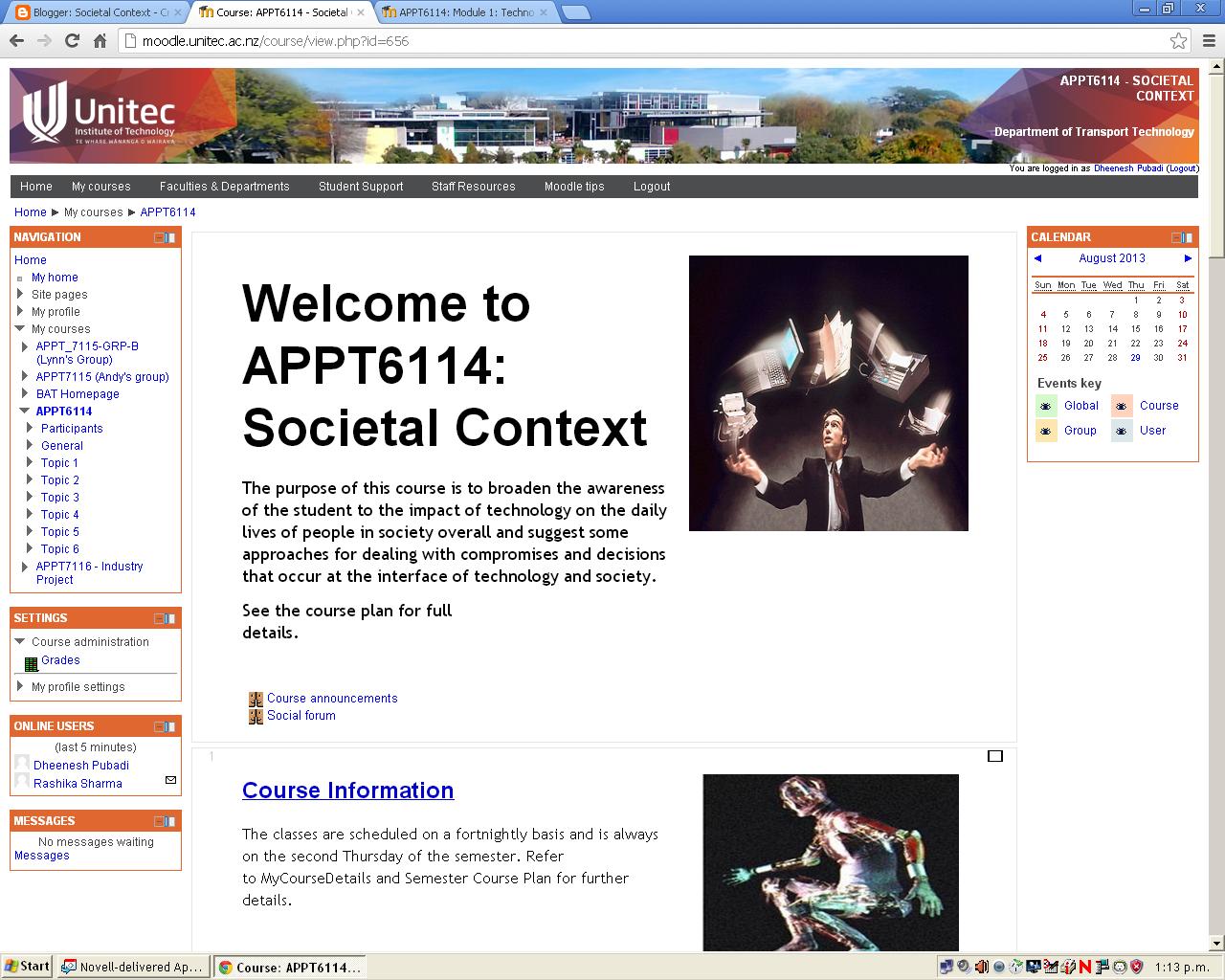Click the juggling businessman image

tap(829, 393)
